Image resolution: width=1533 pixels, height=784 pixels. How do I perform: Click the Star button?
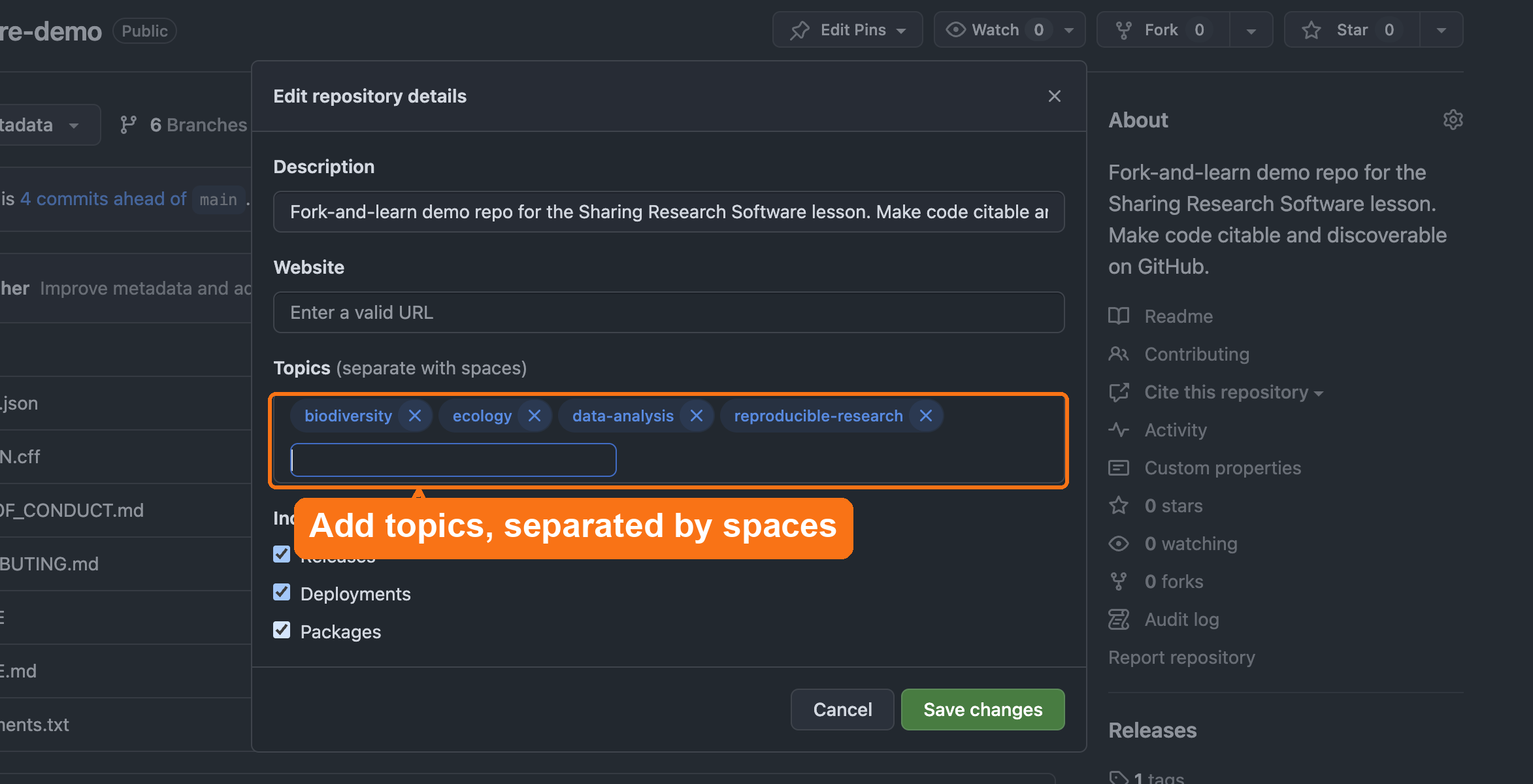pyautogui.click(x=1352, y=30)
